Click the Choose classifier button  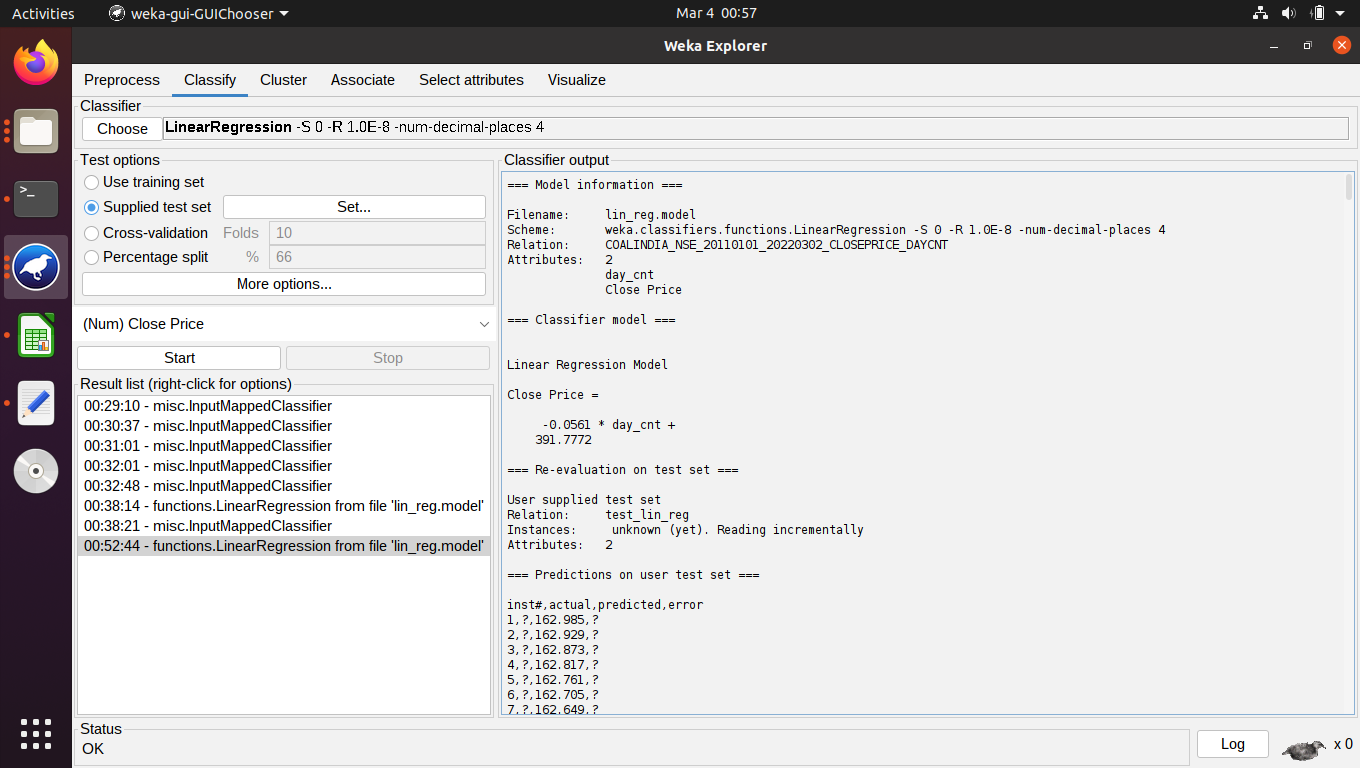[122, 128]
